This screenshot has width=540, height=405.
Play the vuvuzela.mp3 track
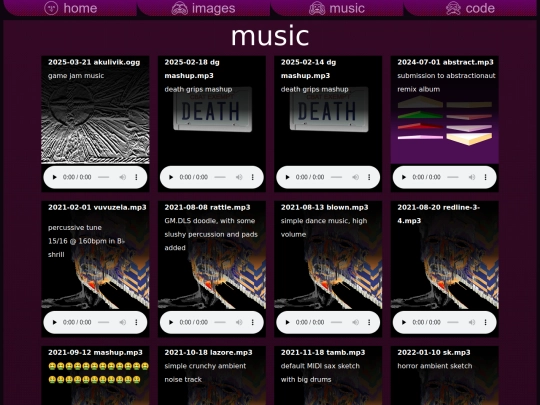coord(54,322)
